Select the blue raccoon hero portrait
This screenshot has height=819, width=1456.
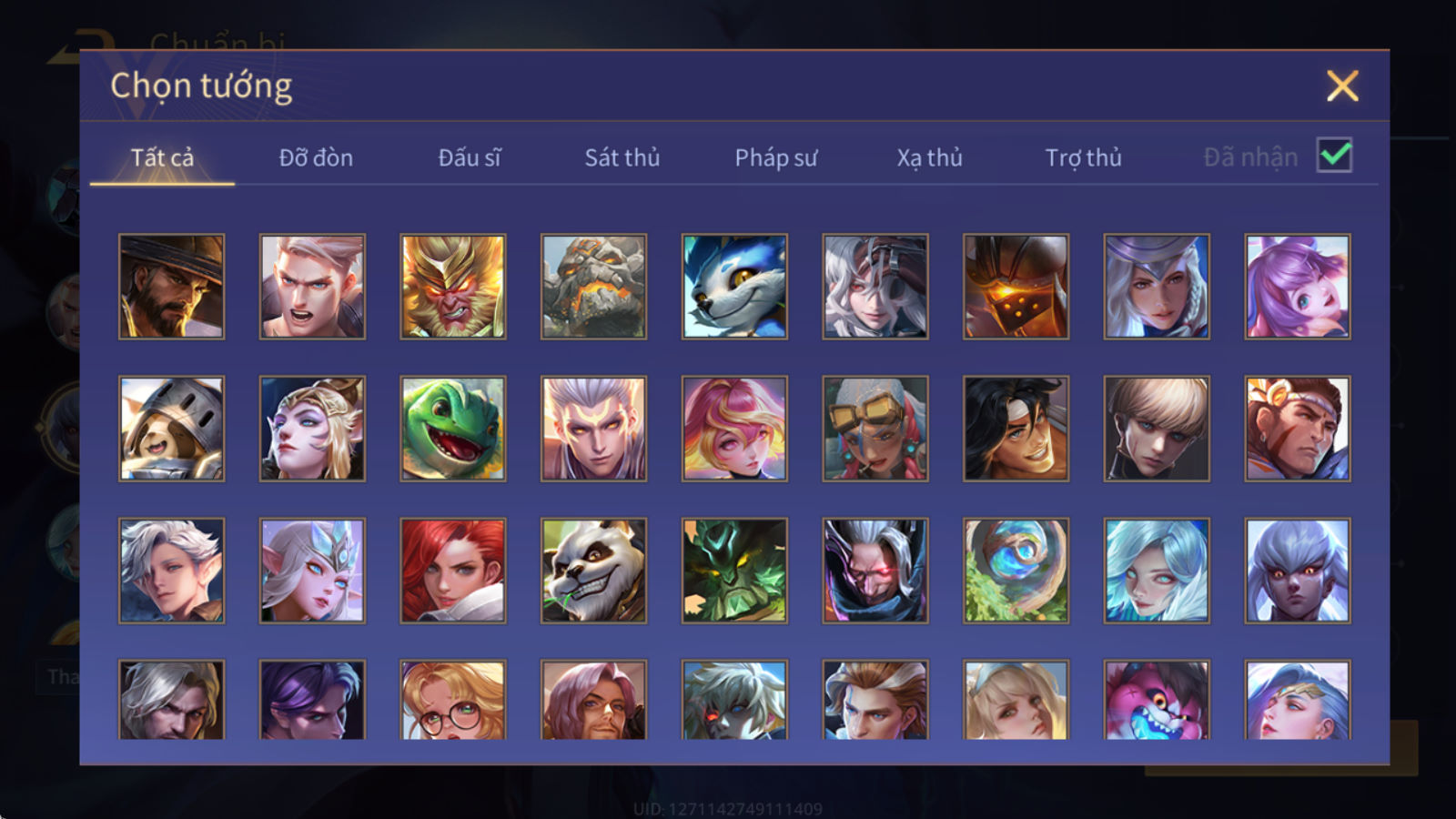click(734, 287)
